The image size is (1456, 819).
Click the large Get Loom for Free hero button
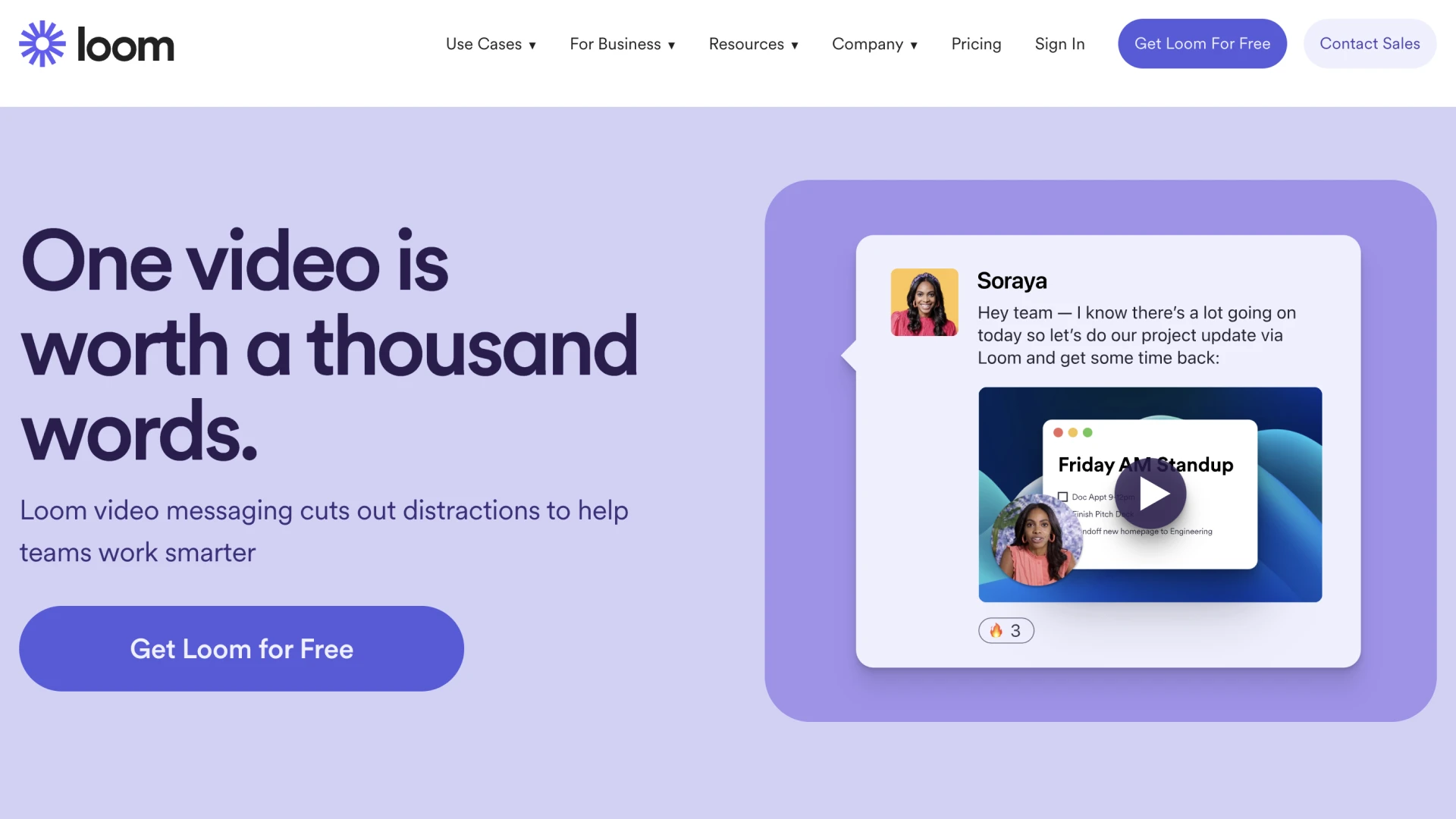pyautogui.click(x=241, y=648)
